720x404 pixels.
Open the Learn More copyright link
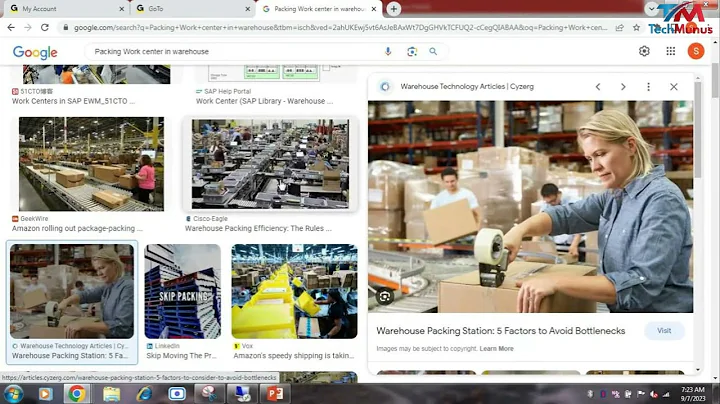pyautogui.click(x=496, y=348)
